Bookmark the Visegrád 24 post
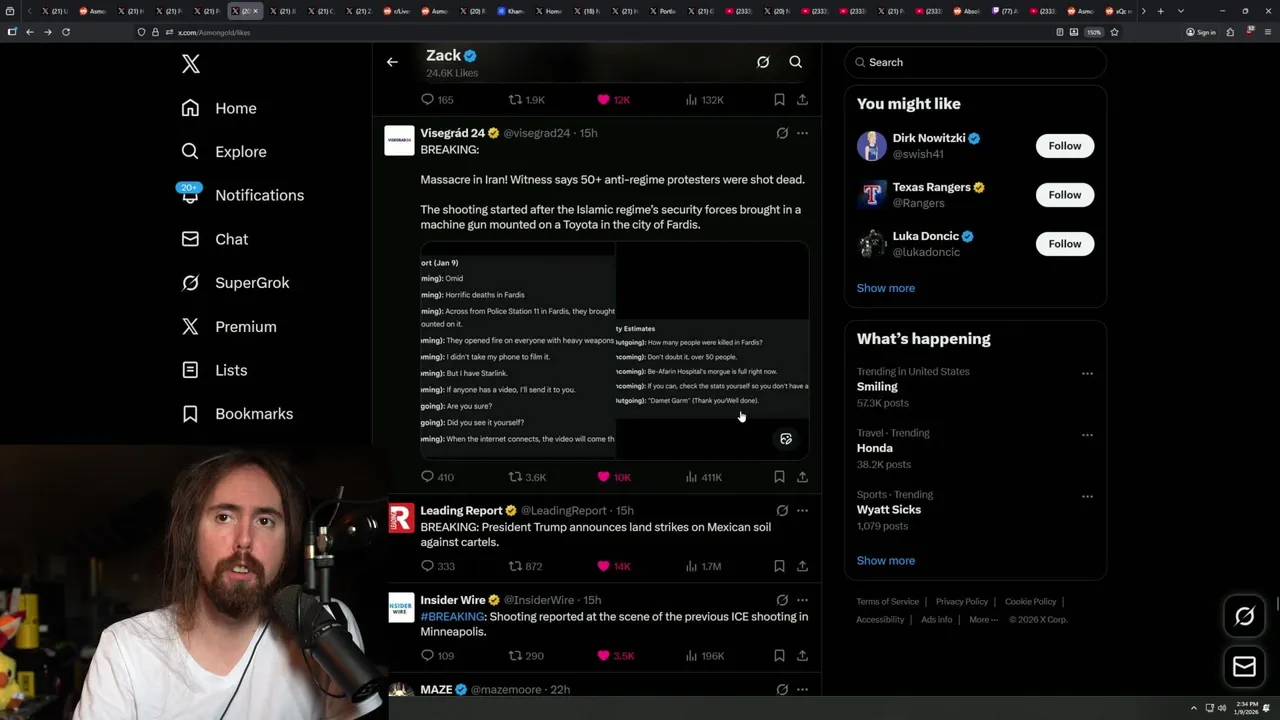This screenshot has height=720, width=1280. [x=779, y=477]
